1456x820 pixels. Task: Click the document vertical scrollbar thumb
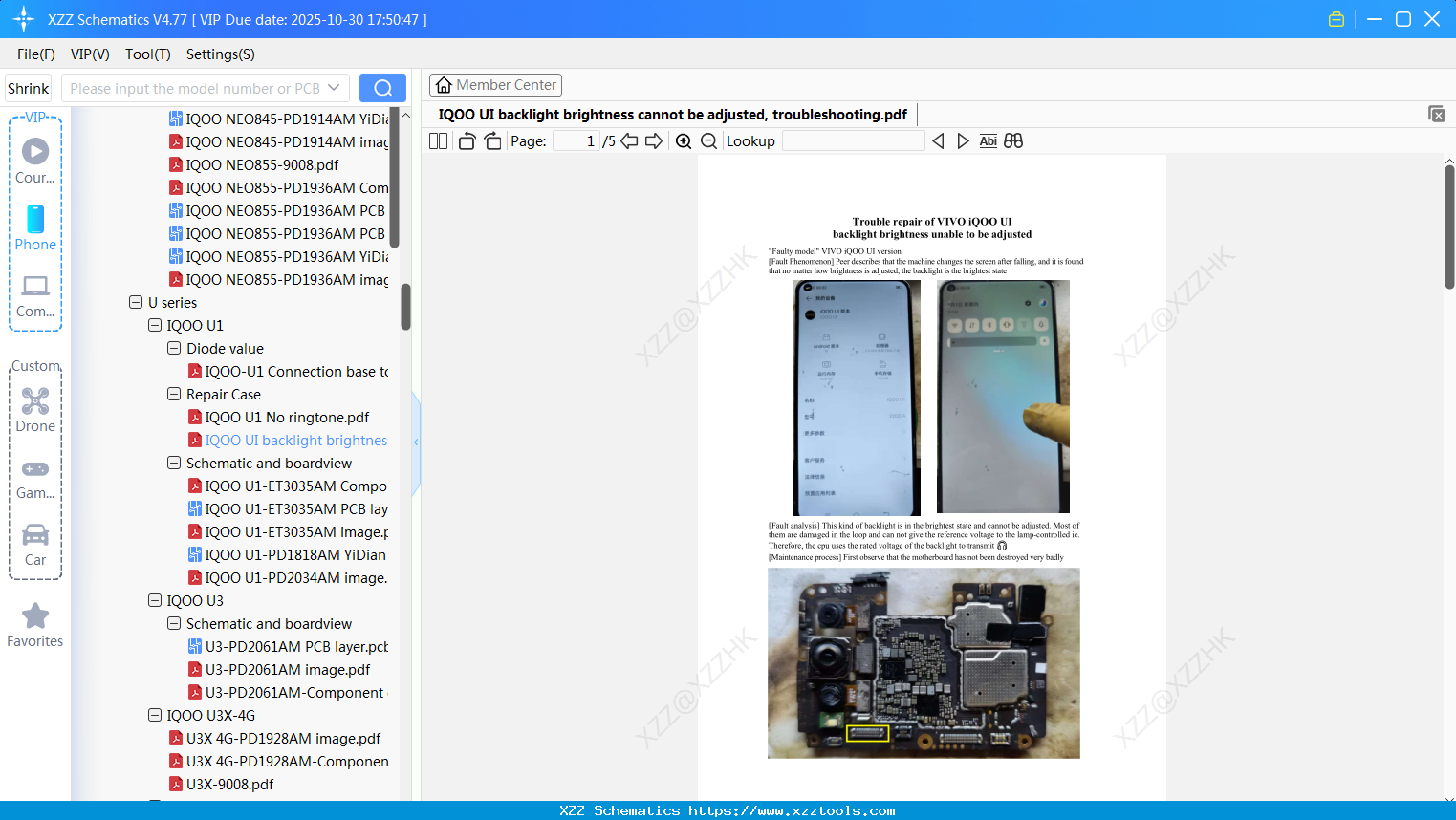(1449, 227)
